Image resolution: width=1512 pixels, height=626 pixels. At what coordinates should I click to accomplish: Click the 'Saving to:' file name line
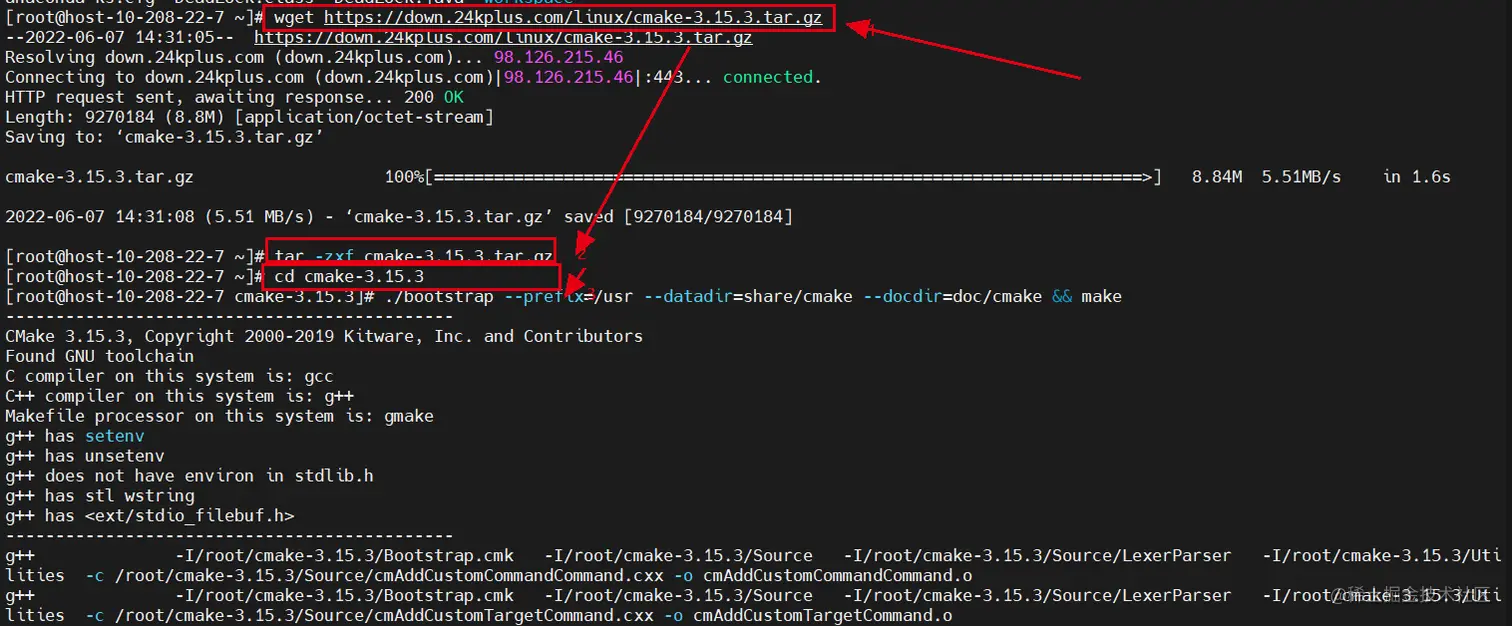165,137
